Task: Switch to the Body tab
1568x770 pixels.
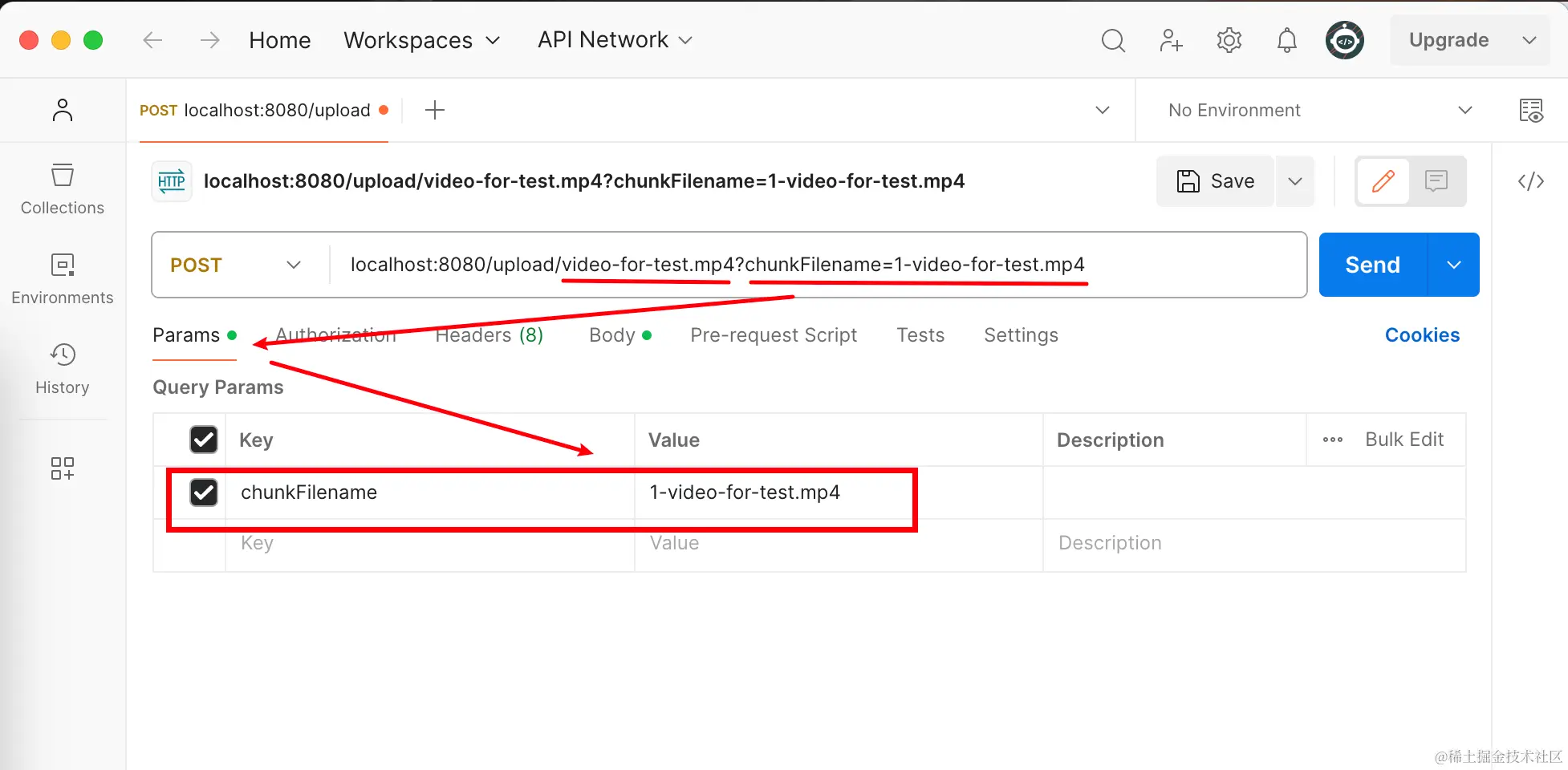Action: tap(619, 335)
